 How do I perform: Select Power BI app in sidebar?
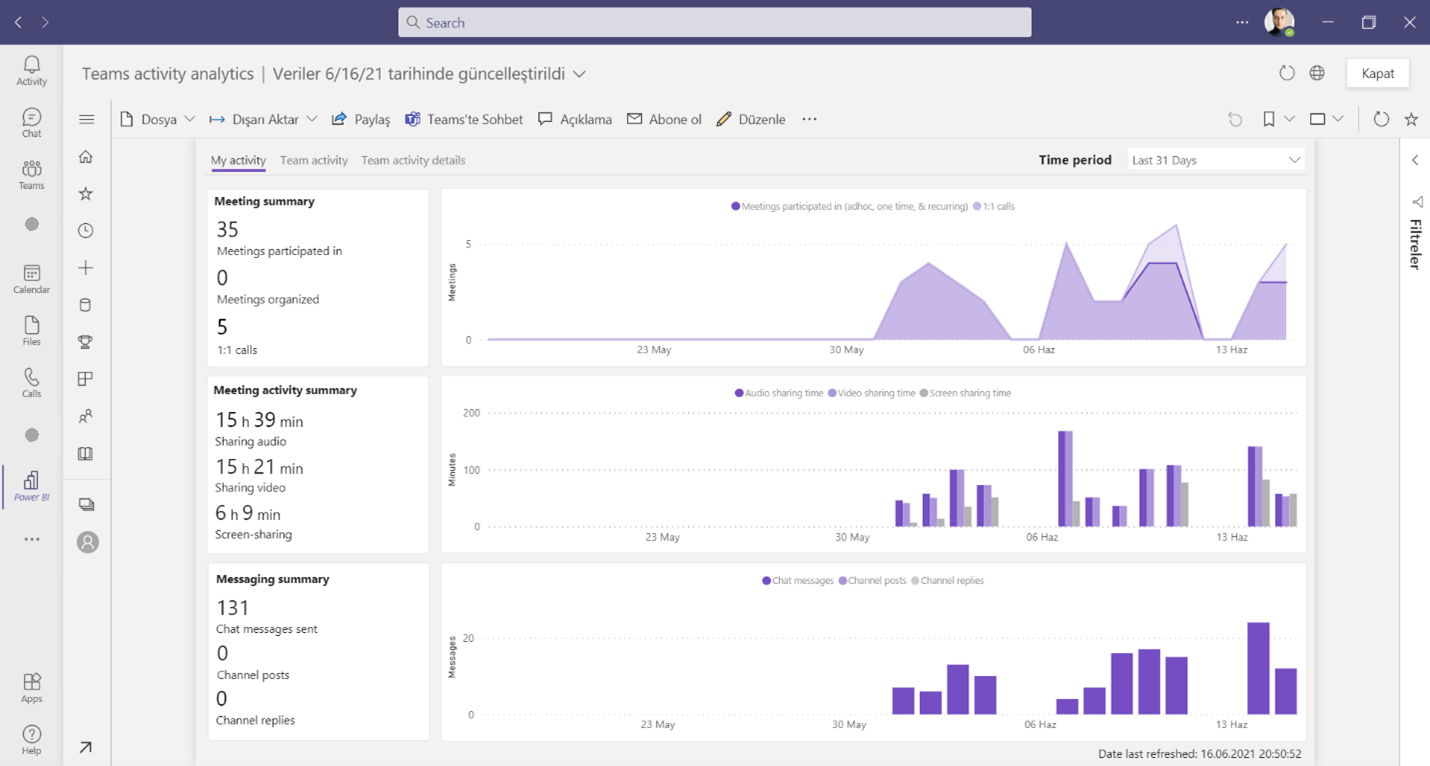tap(32, 486)
